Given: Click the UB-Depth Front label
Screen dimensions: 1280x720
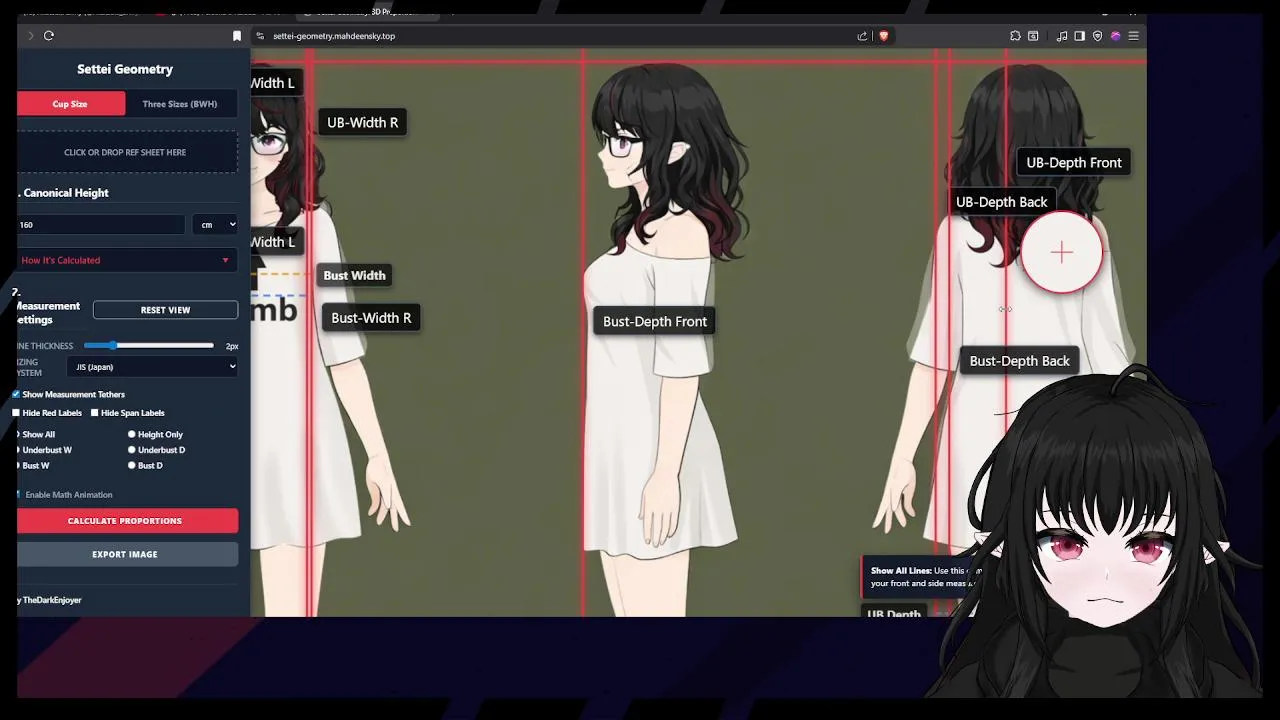Looking at the screenshot, I should pos(1074,163).
